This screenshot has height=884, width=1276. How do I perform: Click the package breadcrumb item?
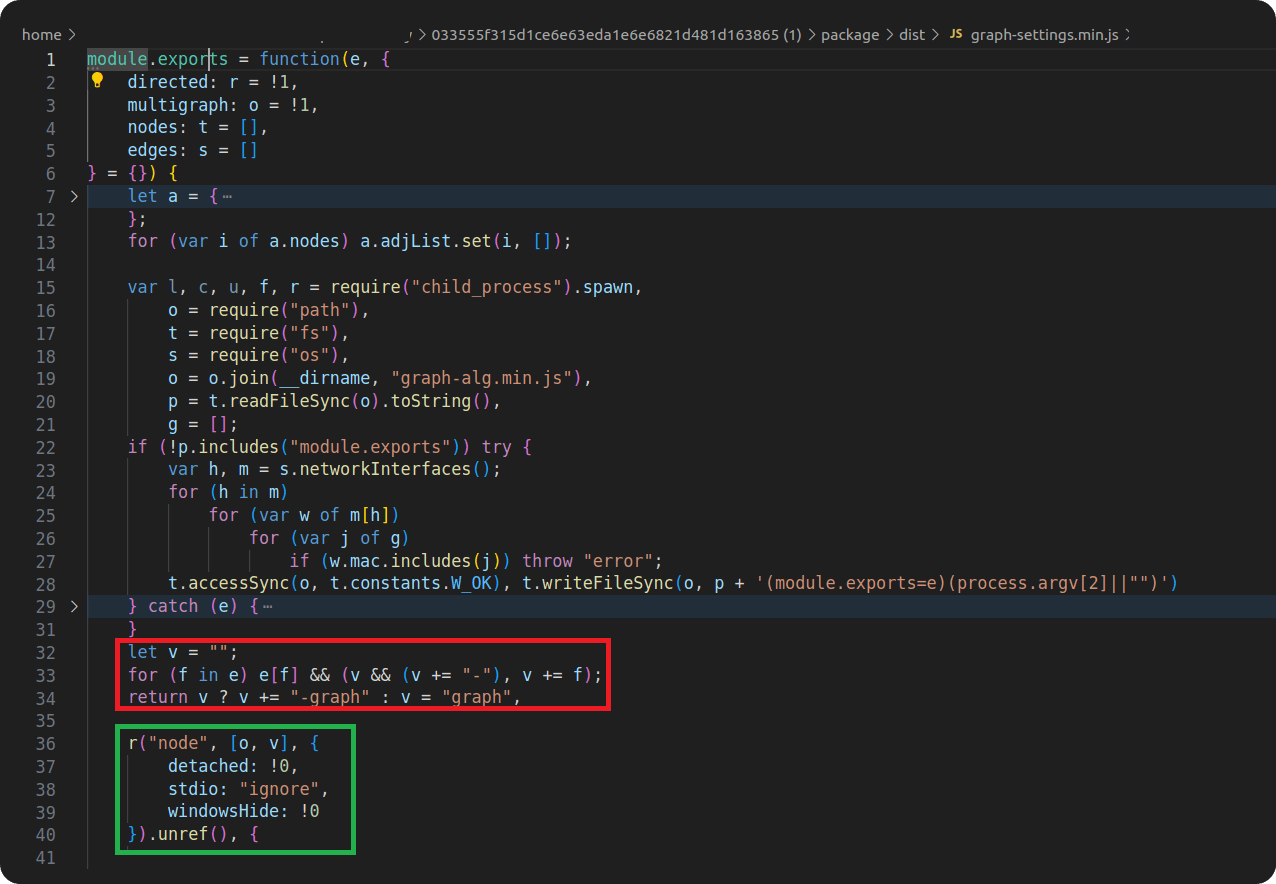pos(849,34)
